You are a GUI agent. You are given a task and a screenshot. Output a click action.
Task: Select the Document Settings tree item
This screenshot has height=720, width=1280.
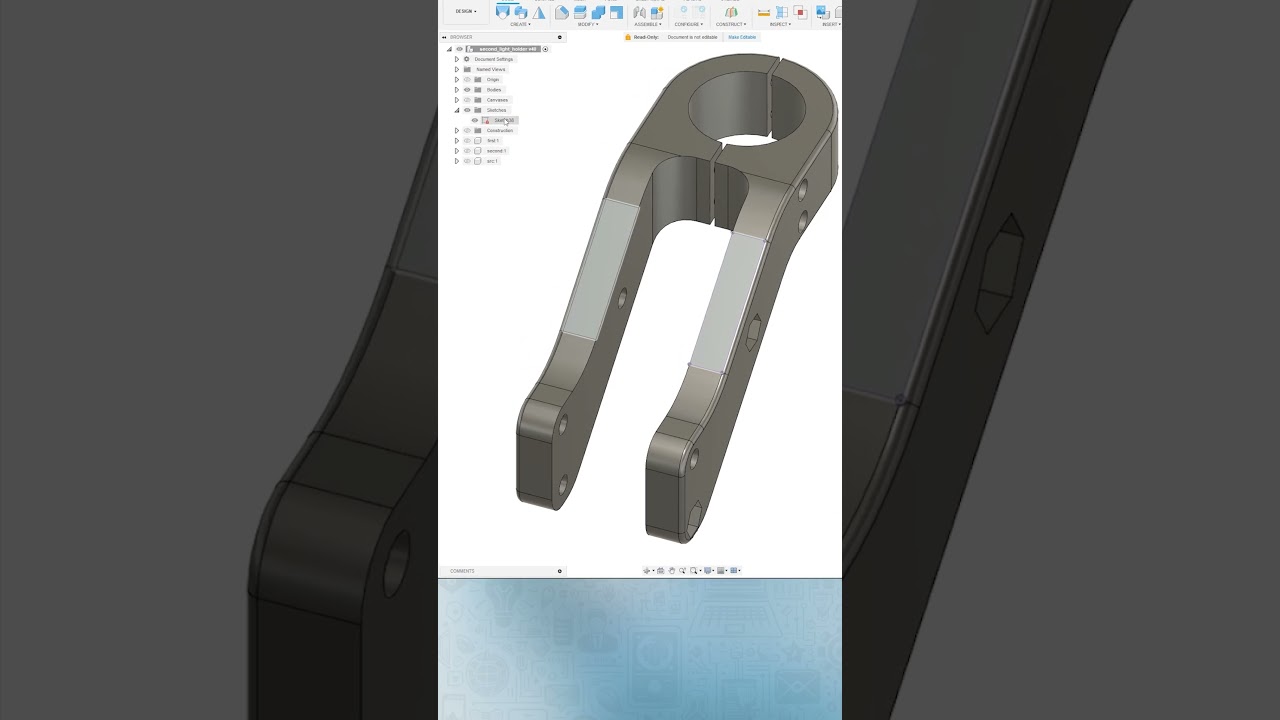tap(494, 59)
